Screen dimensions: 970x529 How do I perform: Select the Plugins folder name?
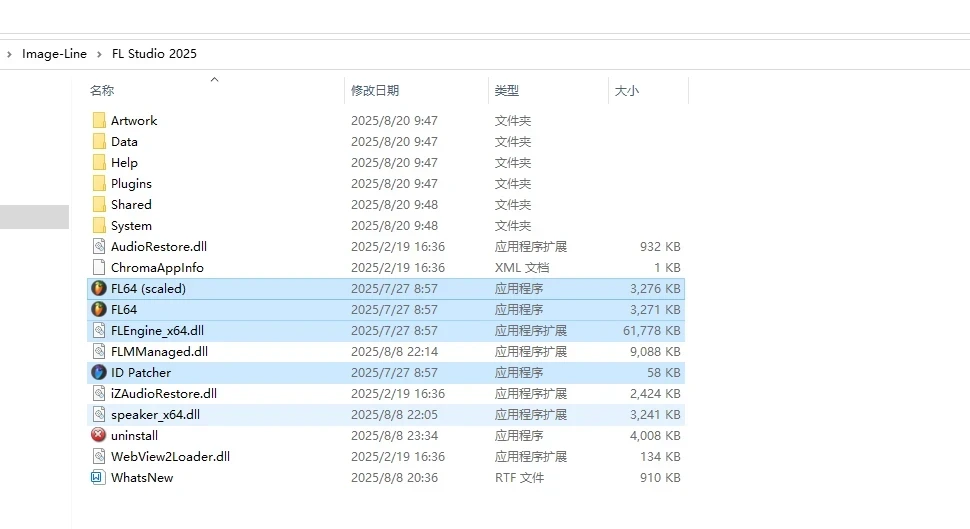click(x=131, y=184)
